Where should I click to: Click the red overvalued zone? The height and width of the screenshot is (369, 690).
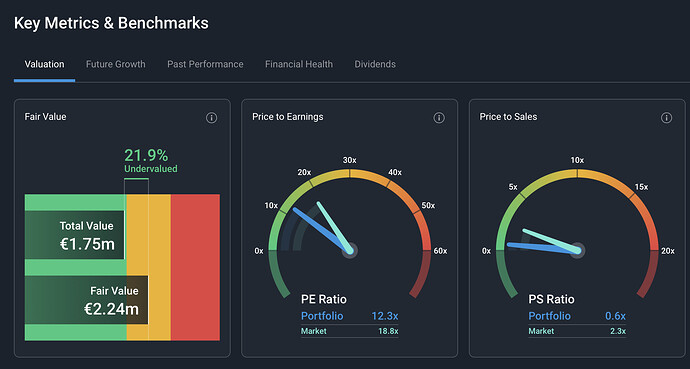click(x=195, y=267)
